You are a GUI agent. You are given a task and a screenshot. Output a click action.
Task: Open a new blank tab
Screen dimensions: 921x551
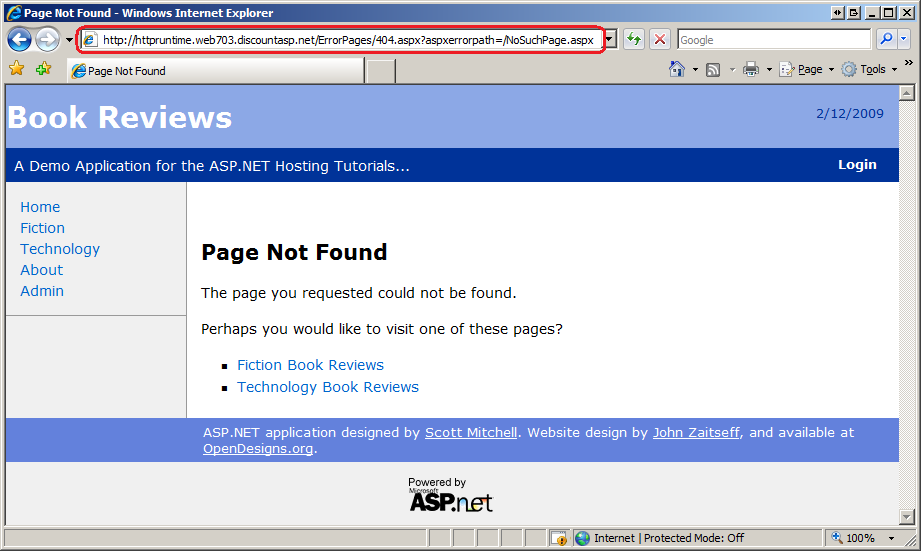point(380,71)
